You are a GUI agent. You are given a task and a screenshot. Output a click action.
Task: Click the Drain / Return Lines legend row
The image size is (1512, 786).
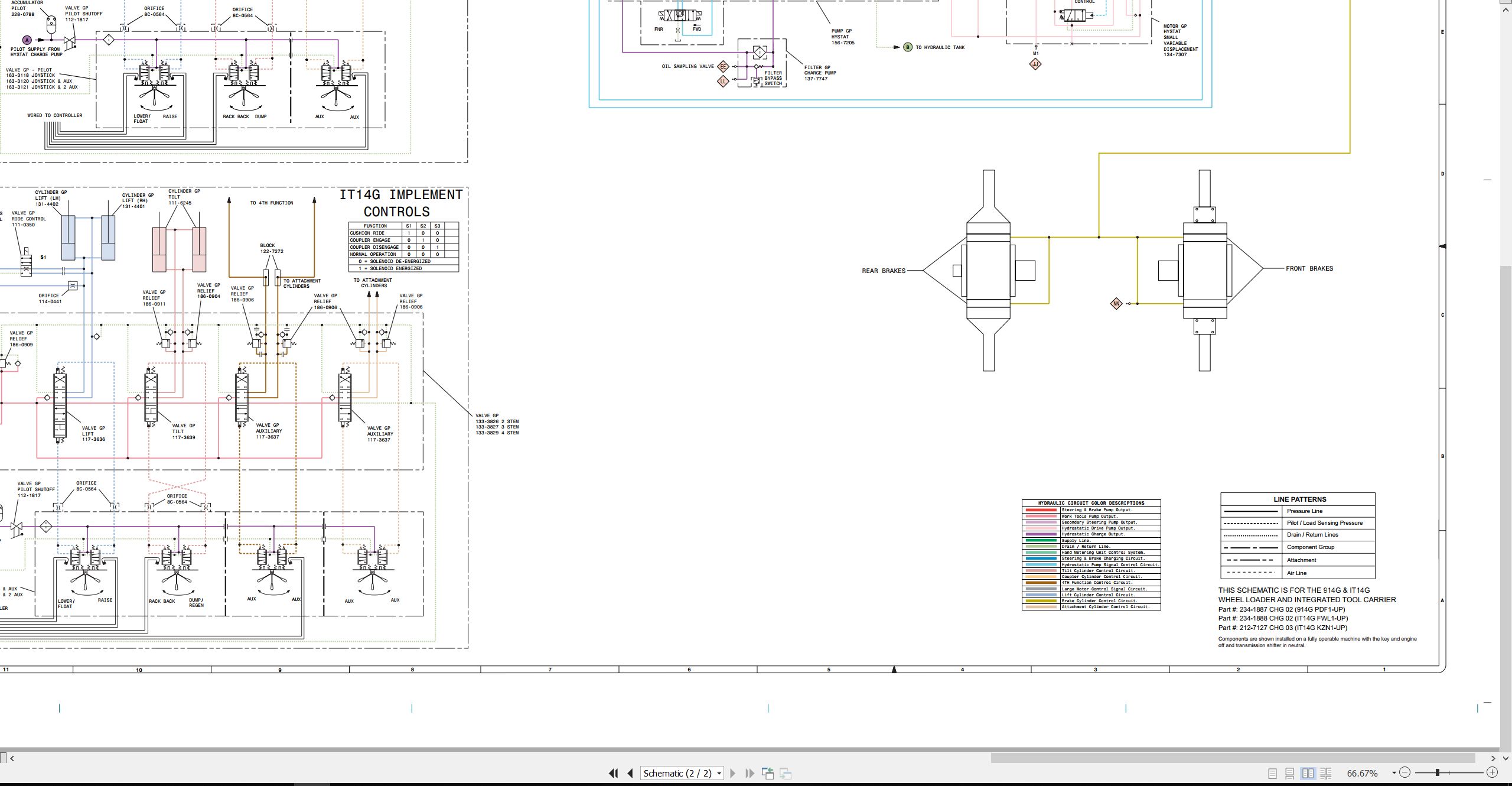click(1298, 535)
